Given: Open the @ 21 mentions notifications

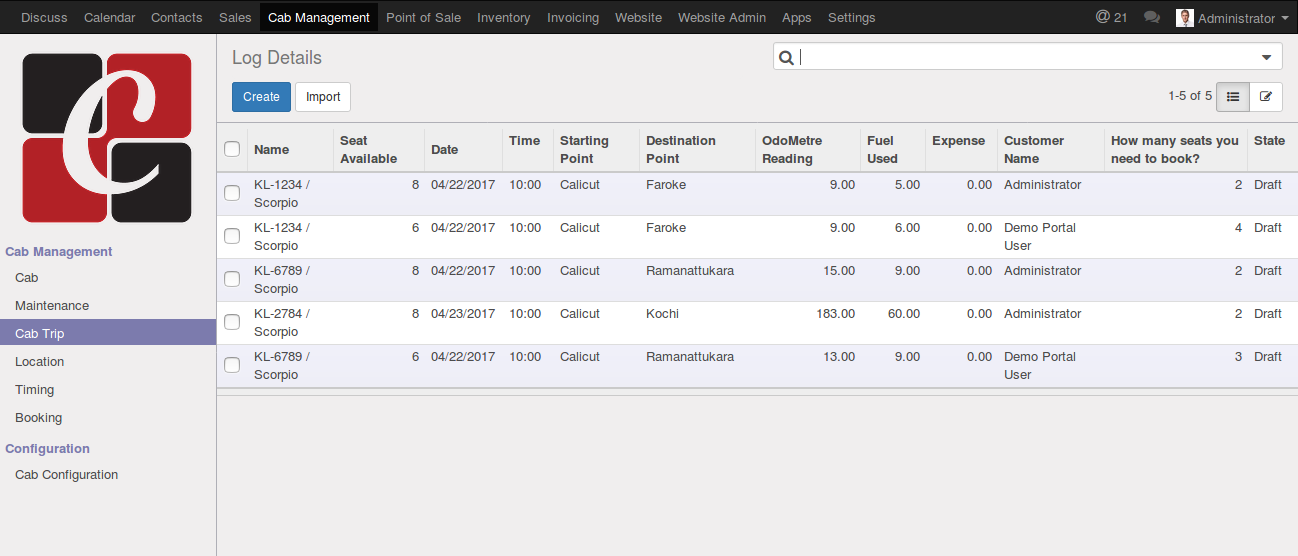Looking at the screenshot, I should coord(1111,18).
